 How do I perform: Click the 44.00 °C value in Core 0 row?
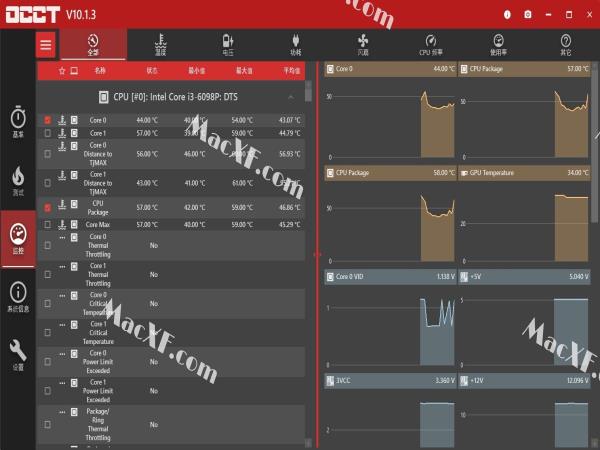point(147,120)
